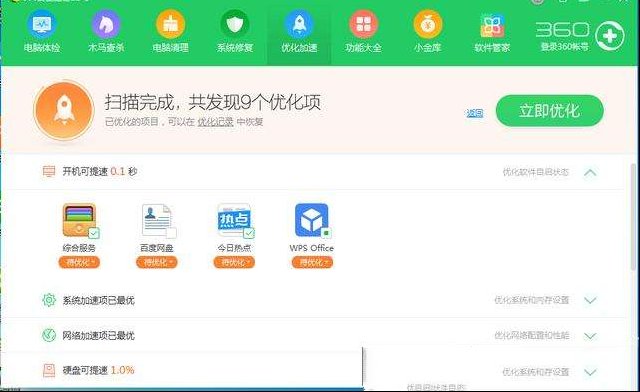Open 待优化 dropdown under WPS Office
The width and height of the screenshot is (640, 392).
pyautogui.click(x=312, y=262)
